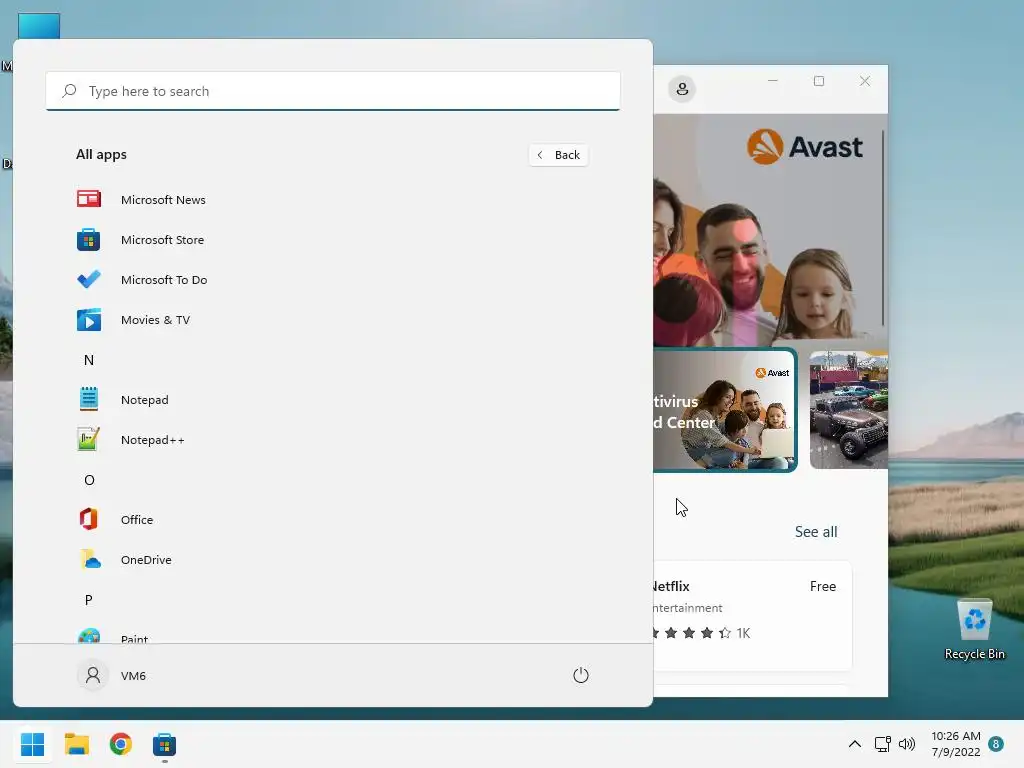This screenshot has width=1024, height=768.
Task: Open notification badge showing 8
Action: 996,744
